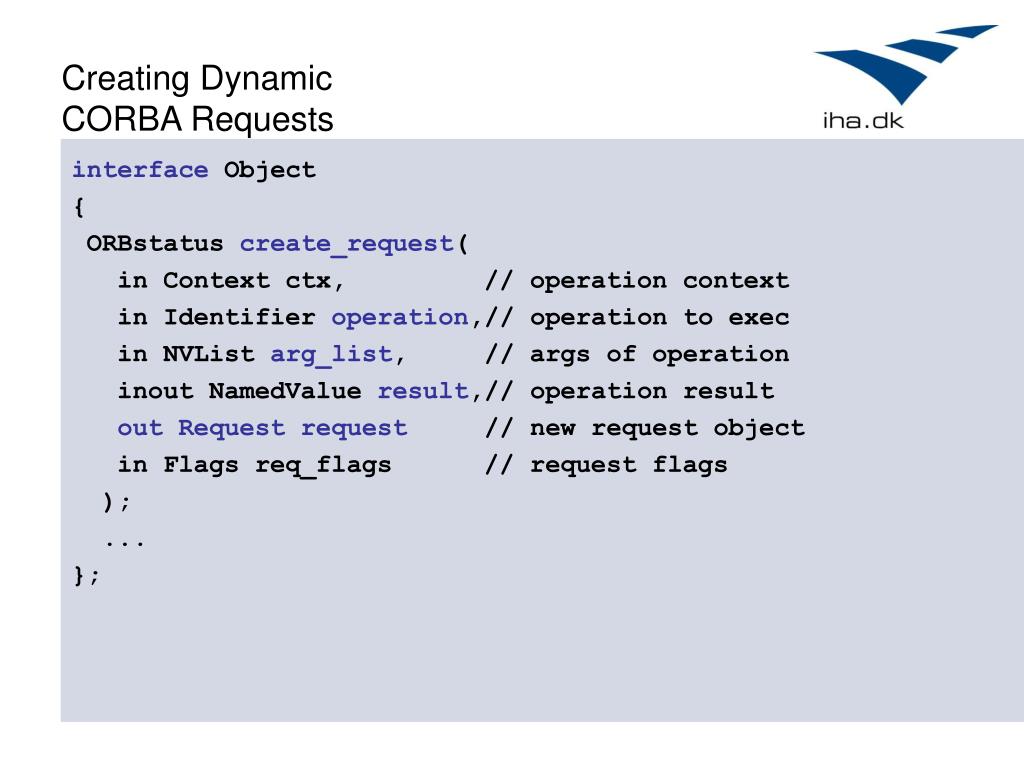Click the closing ');' of create_request
1024x768 pixels.
117,502
